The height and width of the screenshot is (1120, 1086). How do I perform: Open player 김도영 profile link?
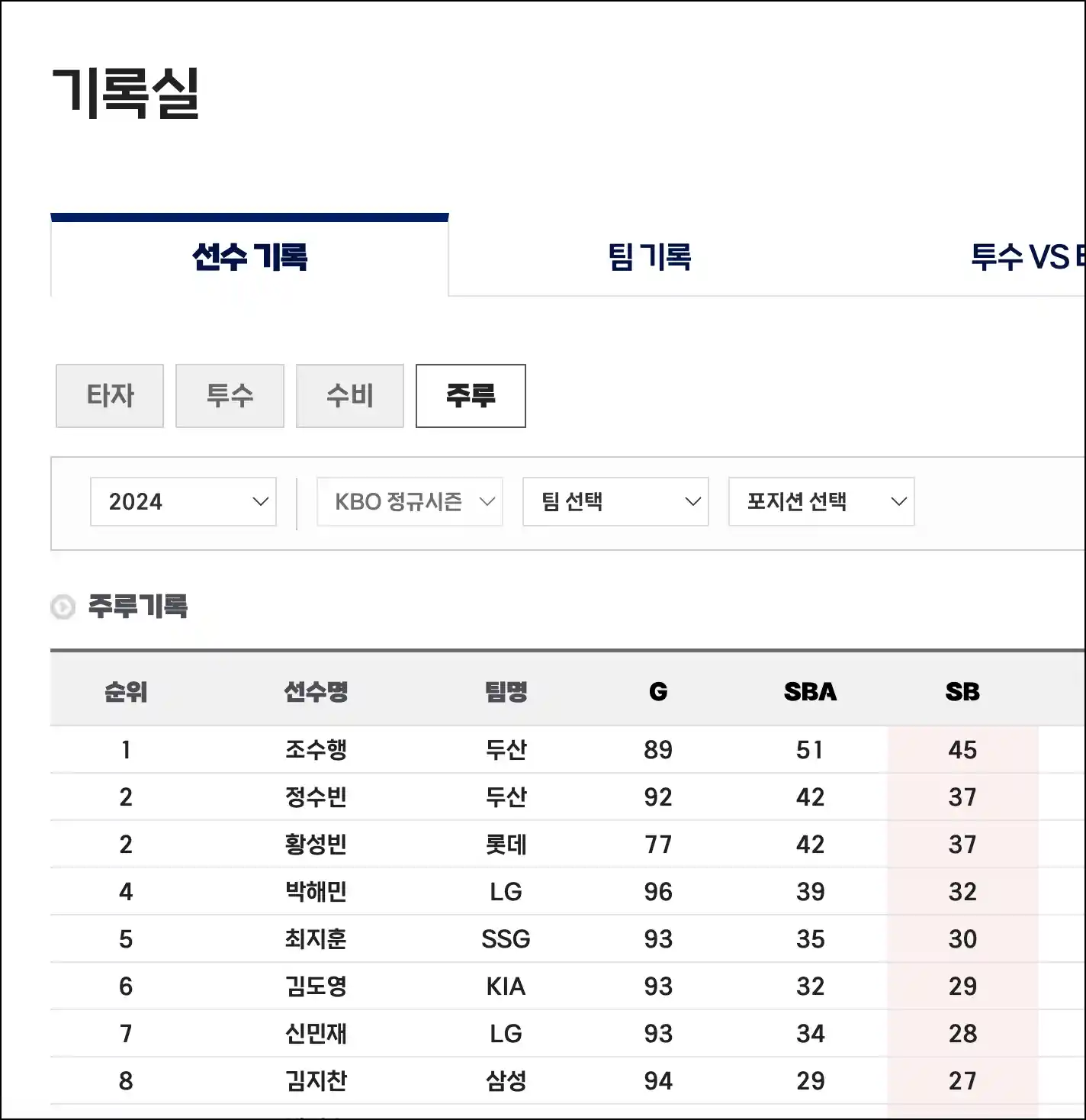pyautogui.click(x=316, y=986)
